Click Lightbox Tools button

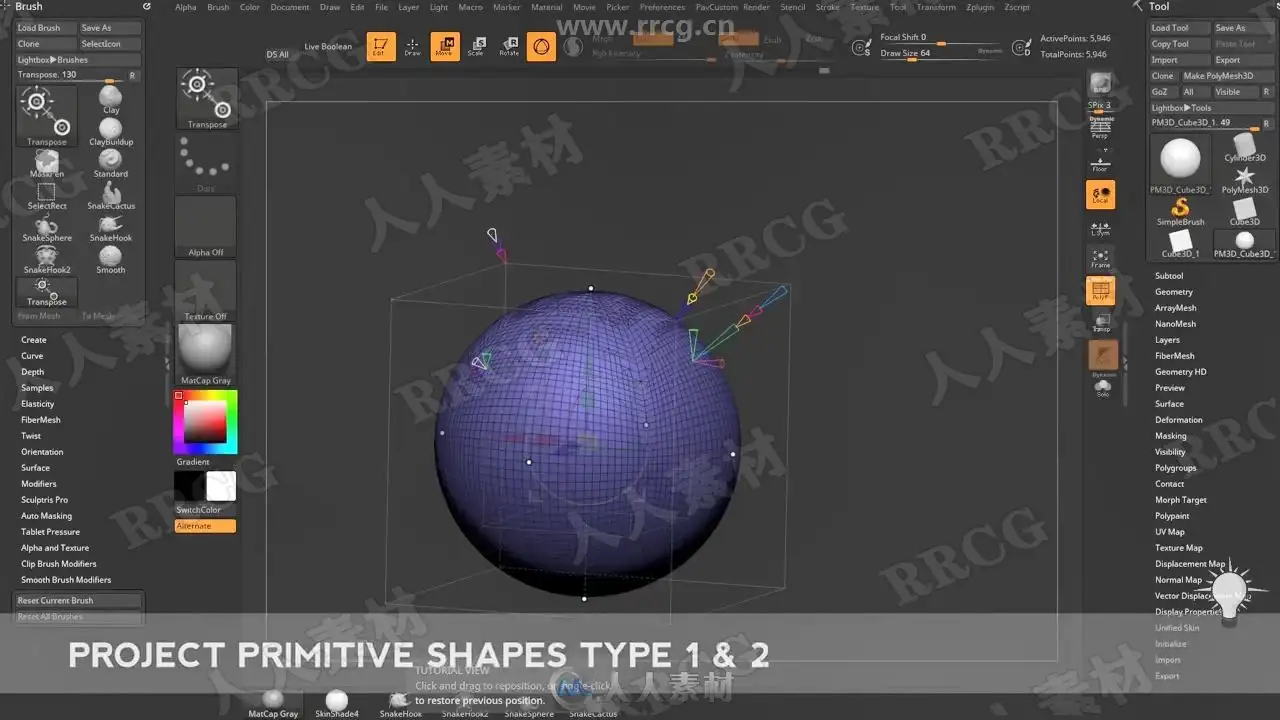click(x=1212, y=108)
